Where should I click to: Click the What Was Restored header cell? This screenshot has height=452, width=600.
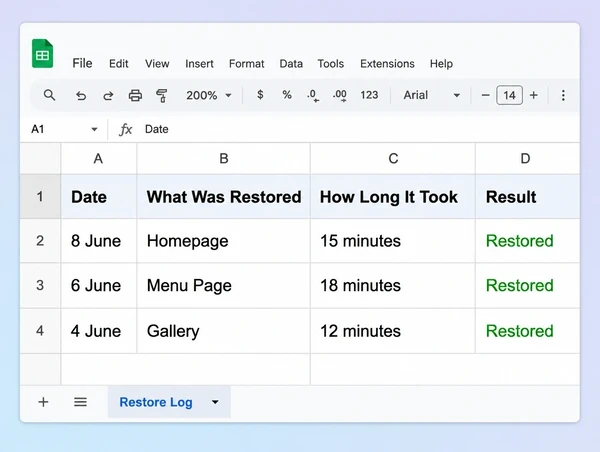[223, 197]
